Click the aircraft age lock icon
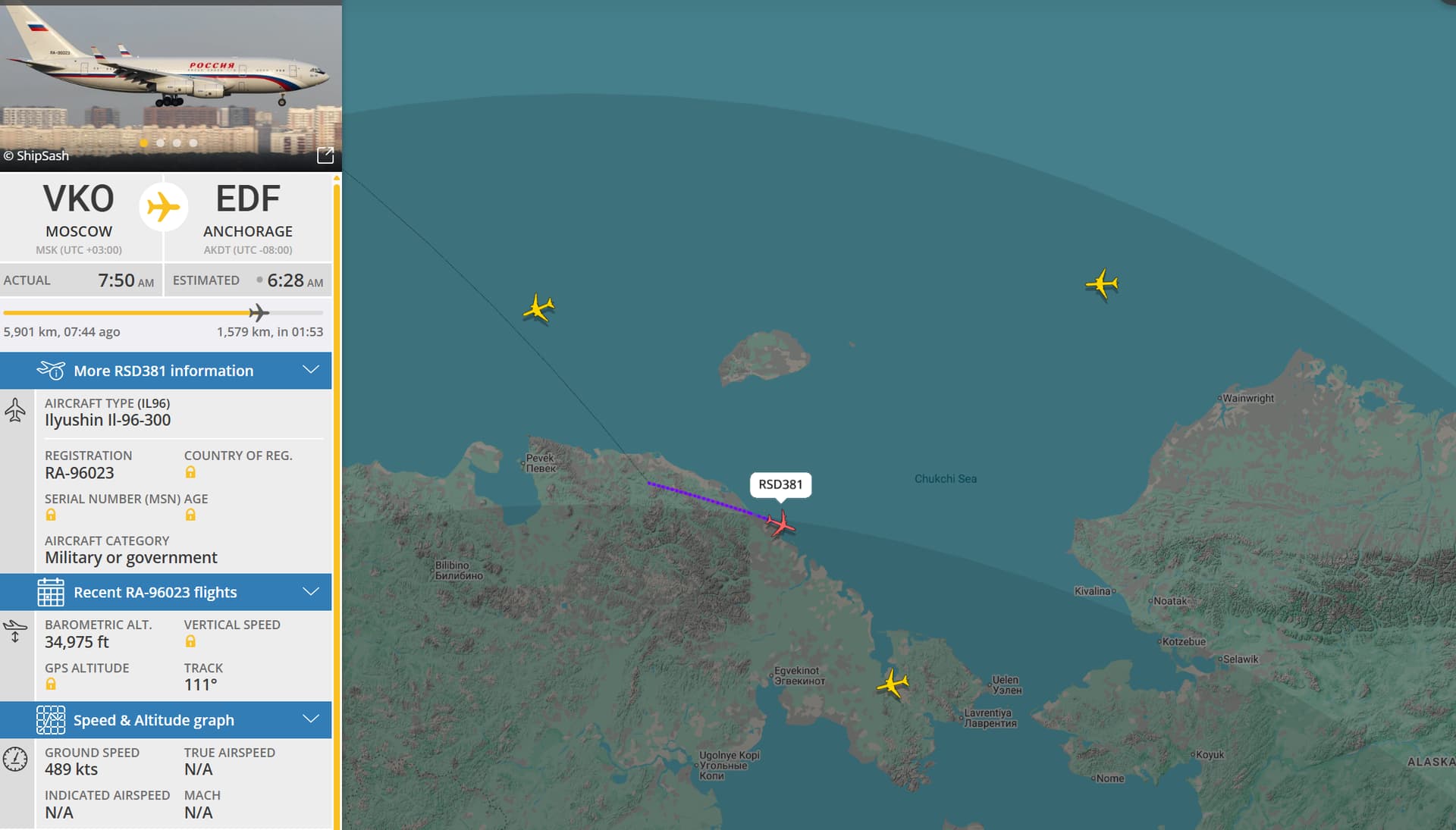Image resolution: width=1456 pixels, height=830 pixels. [x=190, y=515]
